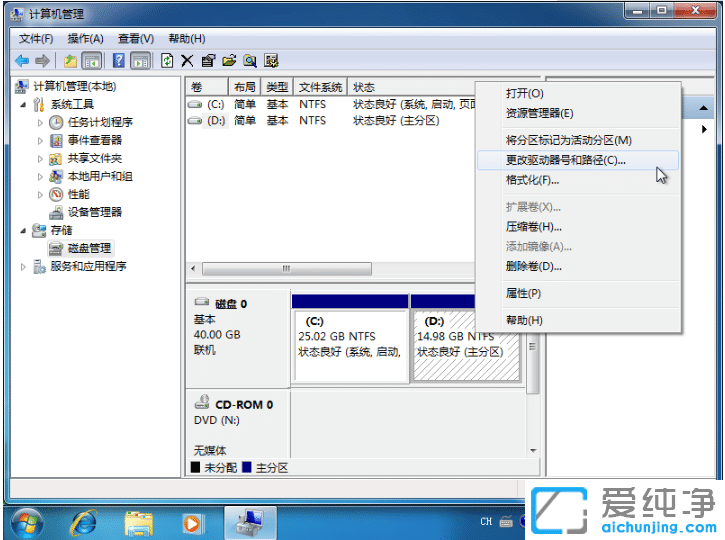The height and width of the screenshot is (540, 725).
Task: Open the blue Help question-mark icon
Action: coord(119,61)
